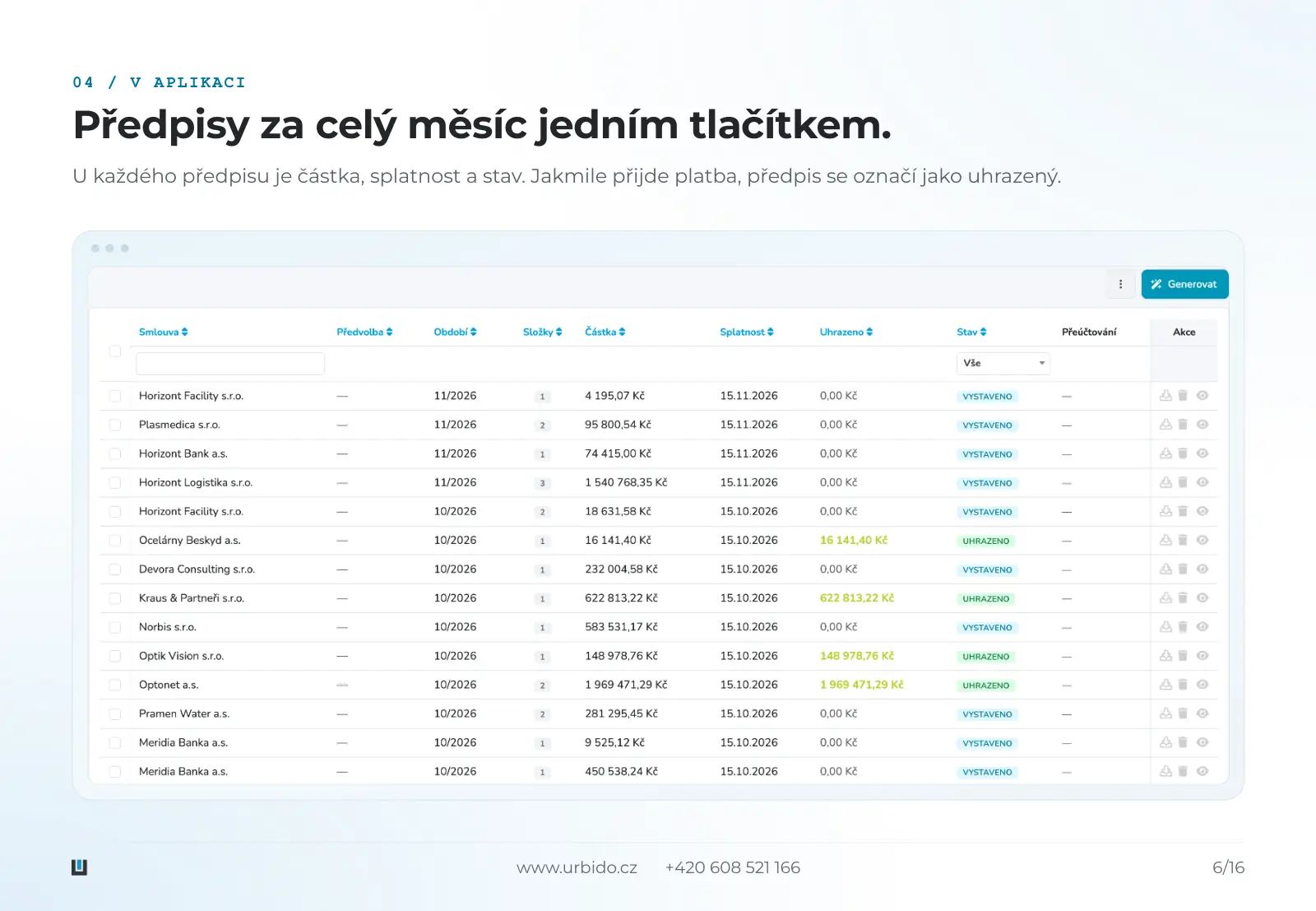Click the UHRAZENO badge for Kraus & Partneři
This screenshot has height=911, width=1316.
point(986,598)
